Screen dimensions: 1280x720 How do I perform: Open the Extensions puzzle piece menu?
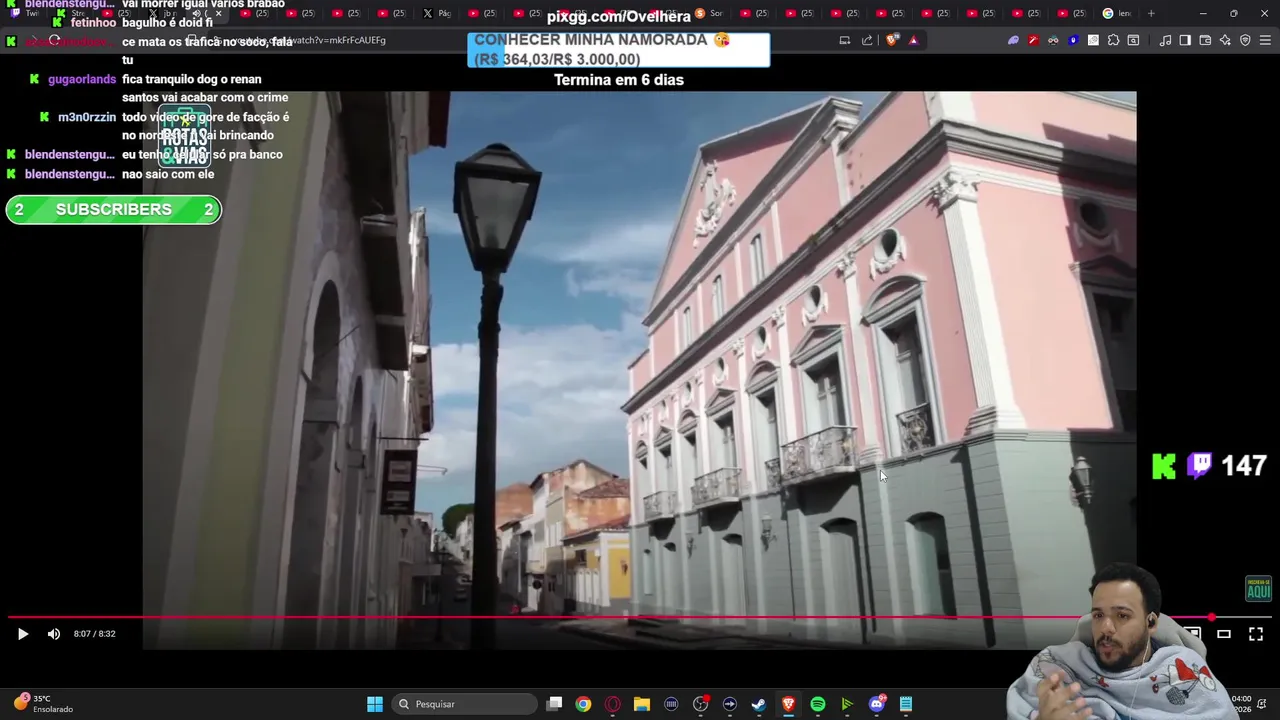click(1113, 40)
